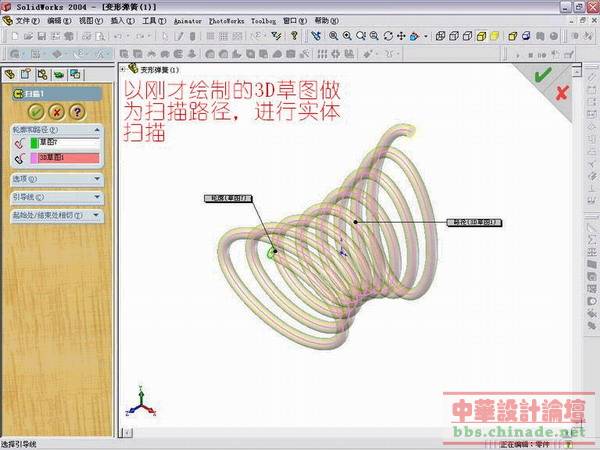Toggle the Section View icon

coord(526,36)
